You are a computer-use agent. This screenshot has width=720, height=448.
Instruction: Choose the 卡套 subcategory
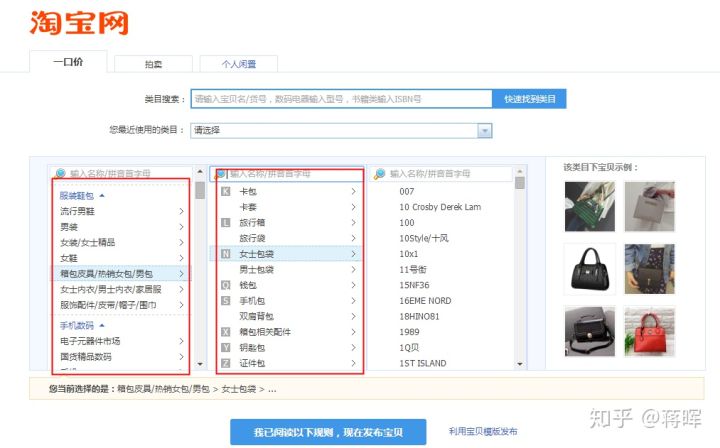pyautogui.click(x=287, y=207)
